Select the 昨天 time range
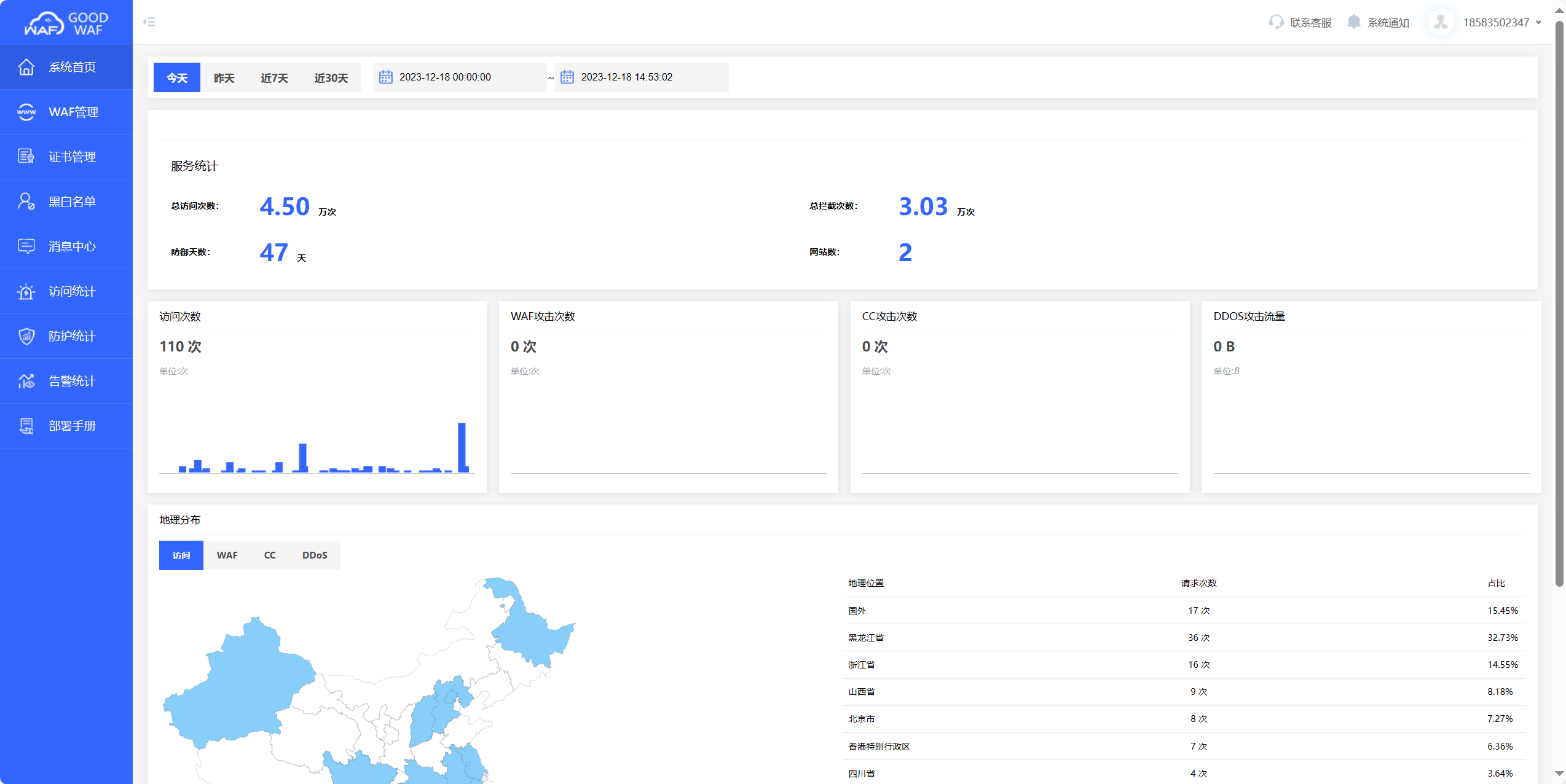The height and width of the screenshot is (784, 1566). coord(224,78)
